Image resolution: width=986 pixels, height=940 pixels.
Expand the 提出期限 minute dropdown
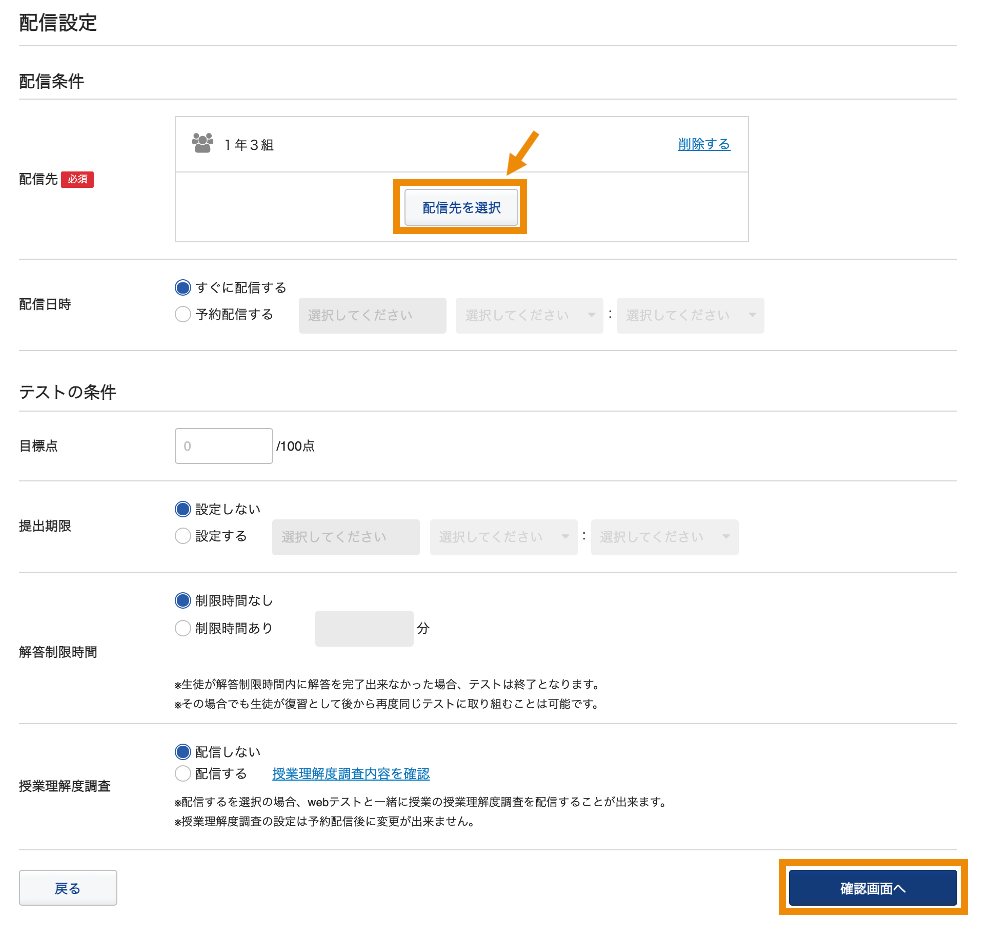[x=664, y=537]
